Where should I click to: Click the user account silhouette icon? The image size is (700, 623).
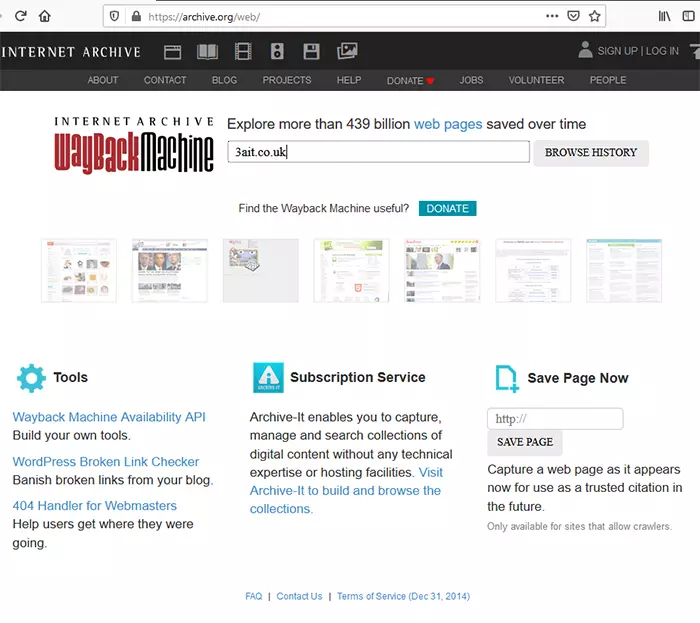coord(585,50)
